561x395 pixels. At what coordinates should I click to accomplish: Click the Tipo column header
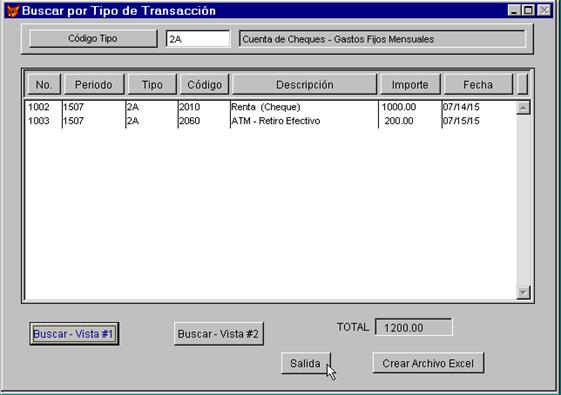(152, 85)
